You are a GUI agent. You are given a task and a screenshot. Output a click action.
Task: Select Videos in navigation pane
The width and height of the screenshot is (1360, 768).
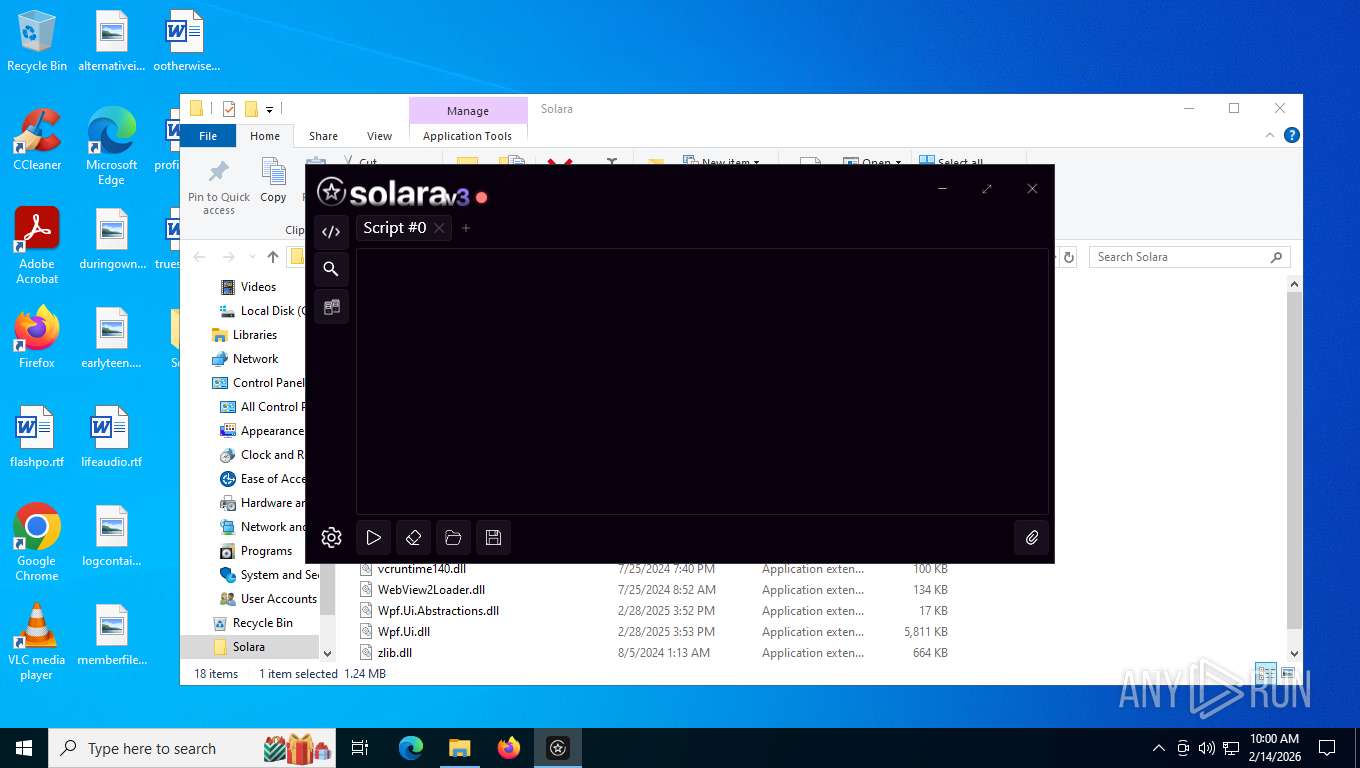(x=258, y=287)
